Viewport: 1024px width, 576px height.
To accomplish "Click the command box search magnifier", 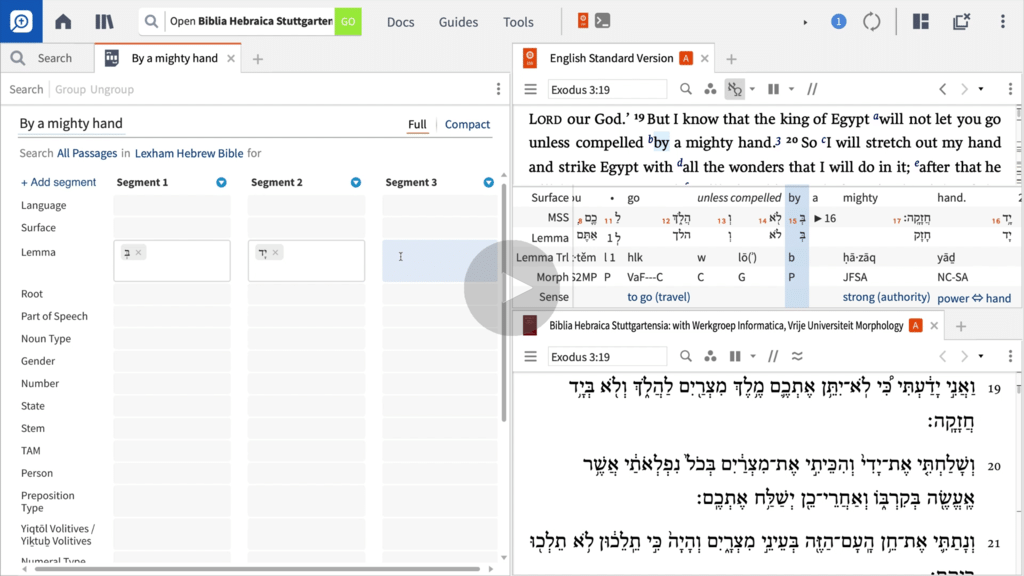I will (151, 22).
